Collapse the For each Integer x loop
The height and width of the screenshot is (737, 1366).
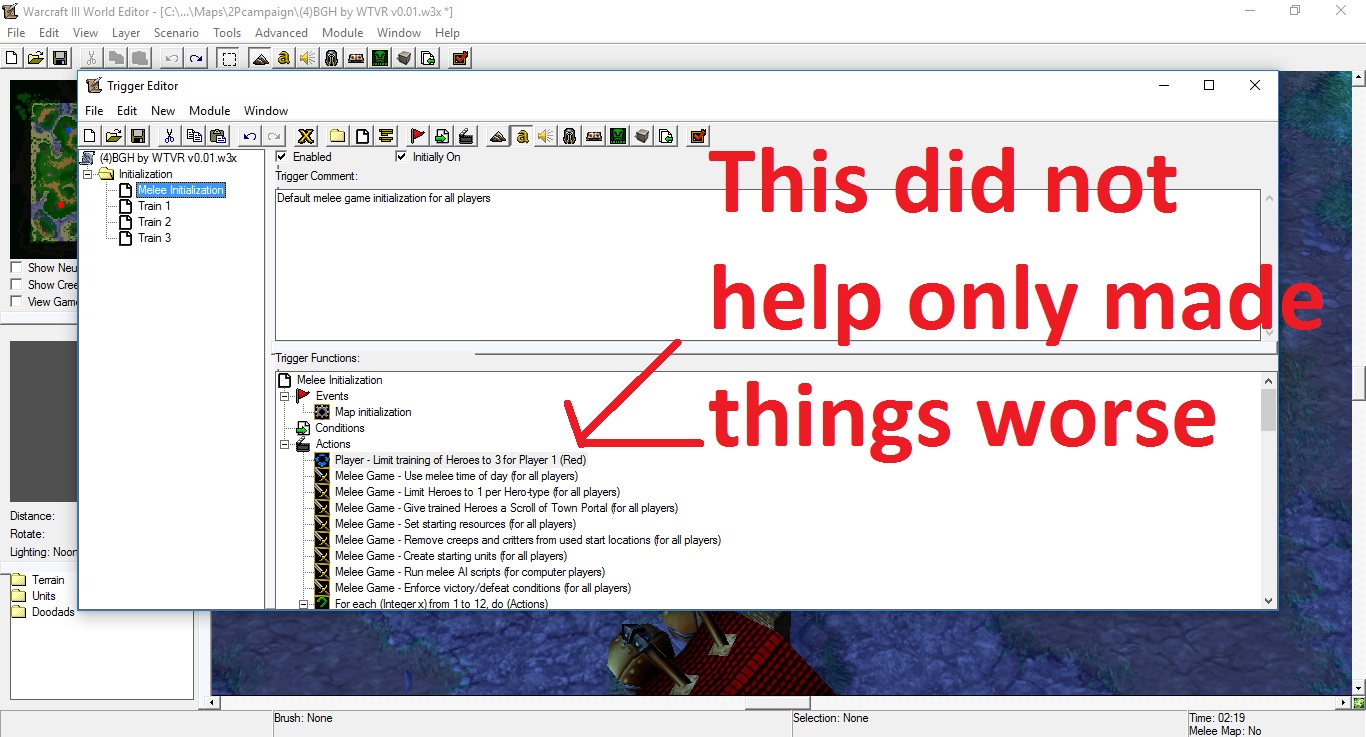click(x=304, y=604)
